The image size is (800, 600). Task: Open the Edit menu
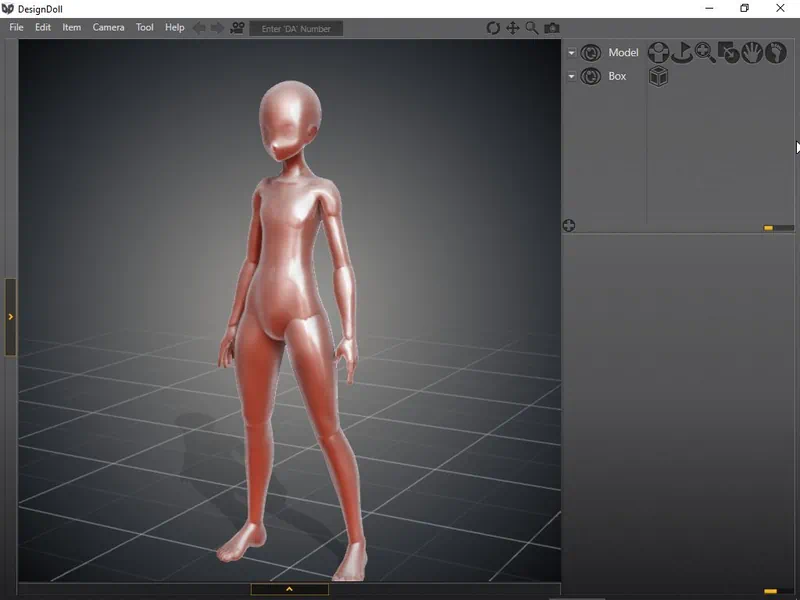tap(43, 28)
